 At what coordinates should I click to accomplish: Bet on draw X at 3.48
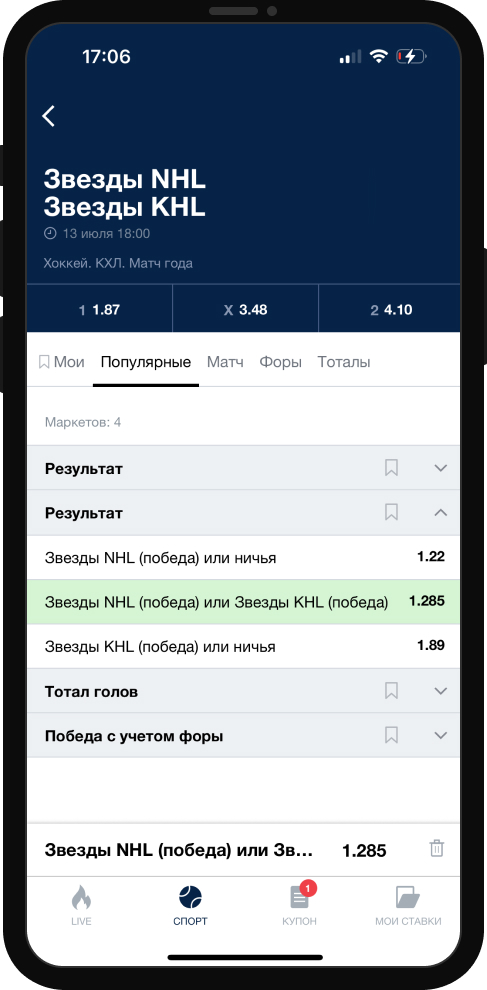click(245, 309)
